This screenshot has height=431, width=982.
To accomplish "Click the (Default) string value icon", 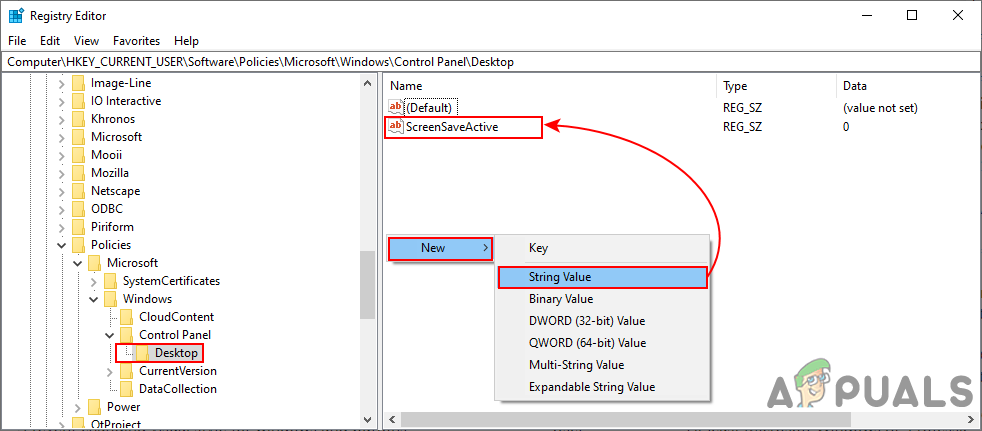I will tap(396, 108).
